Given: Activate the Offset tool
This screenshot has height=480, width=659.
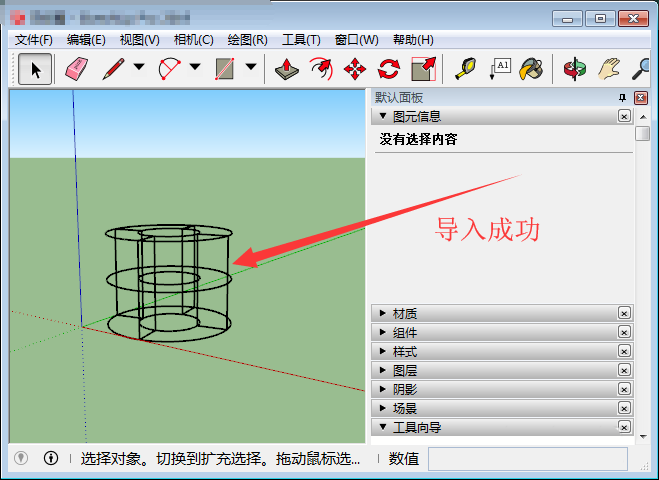Looking at the screenshot, I should pyautogui.click(x=321, y=69).
